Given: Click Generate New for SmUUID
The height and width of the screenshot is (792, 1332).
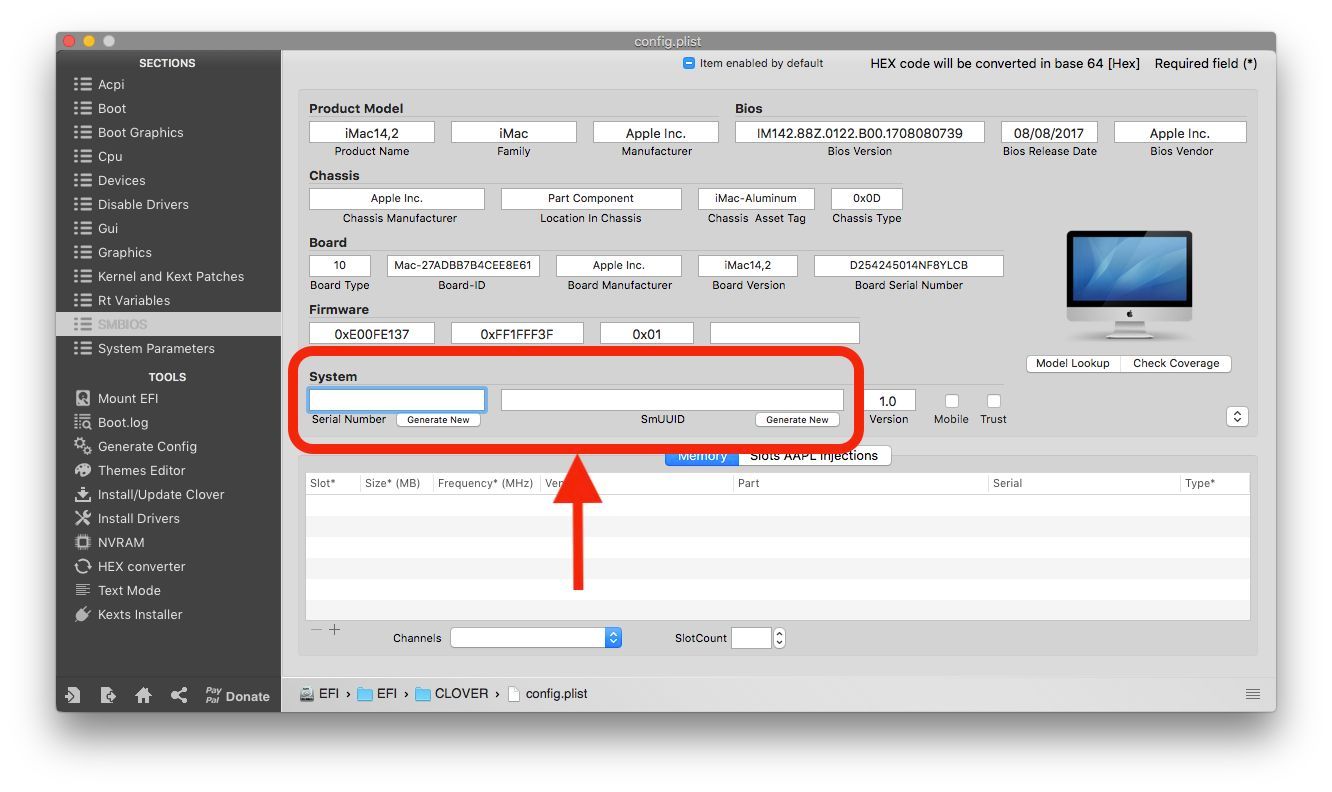Looking at the screenshot, I should pos(797,420).
